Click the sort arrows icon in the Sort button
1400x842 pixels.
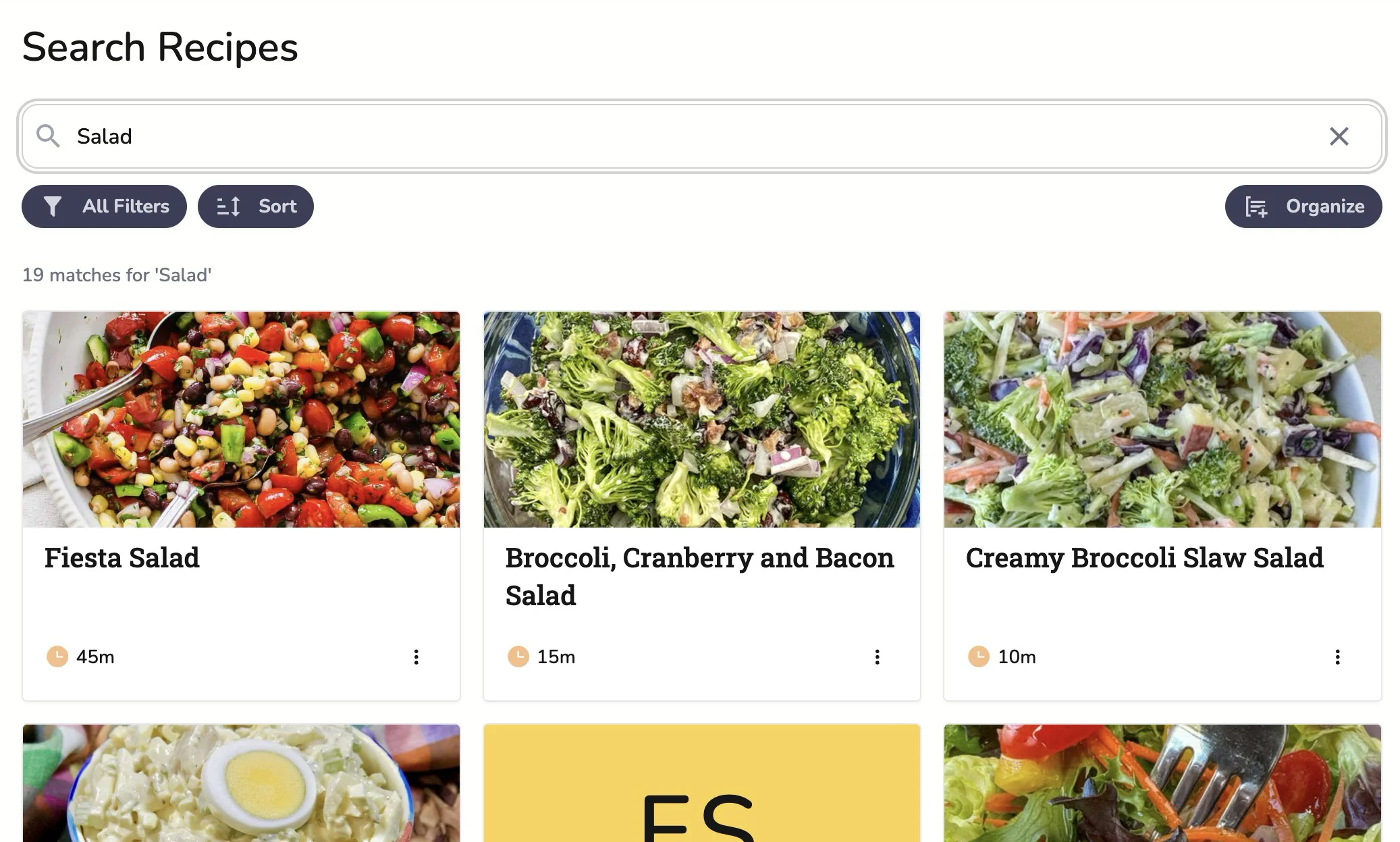click(227, 206)
